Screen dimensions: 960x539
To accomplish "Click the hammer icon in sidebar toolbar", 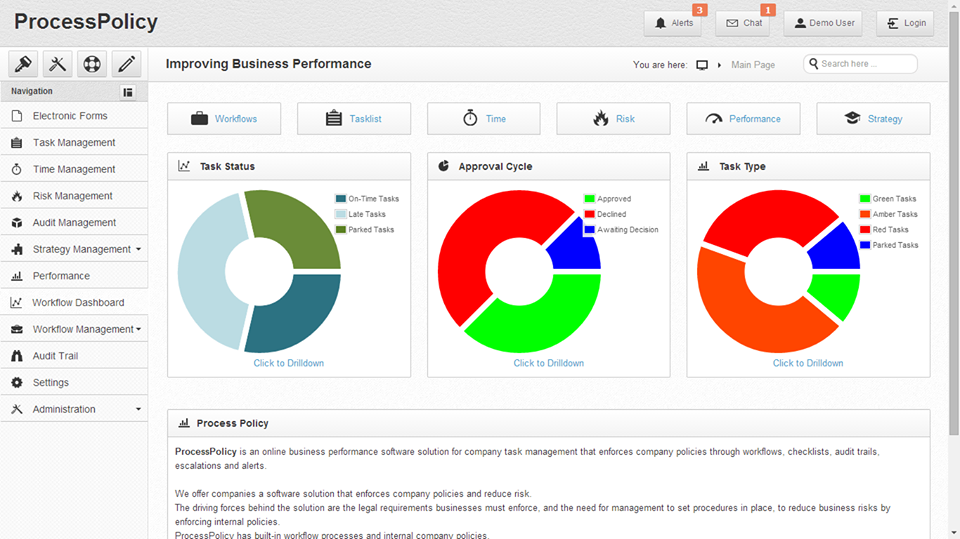I will tap(23, 64).
